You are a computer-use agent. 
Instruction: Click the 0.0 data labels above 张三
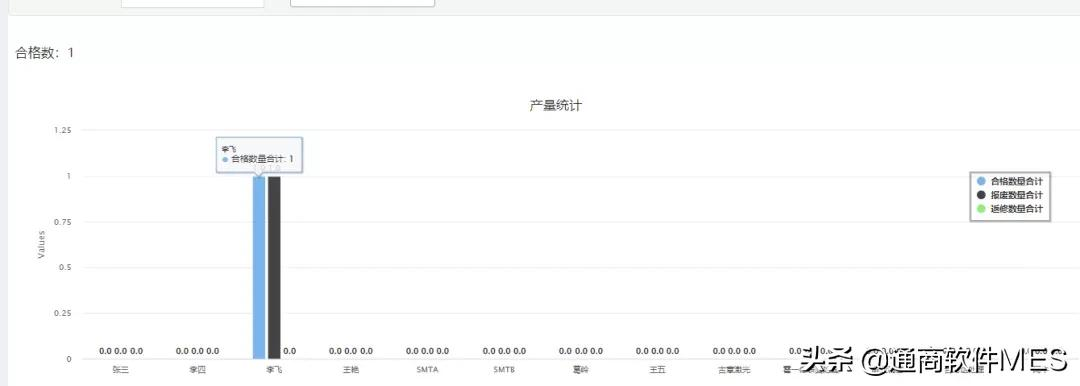pos(121,352)
